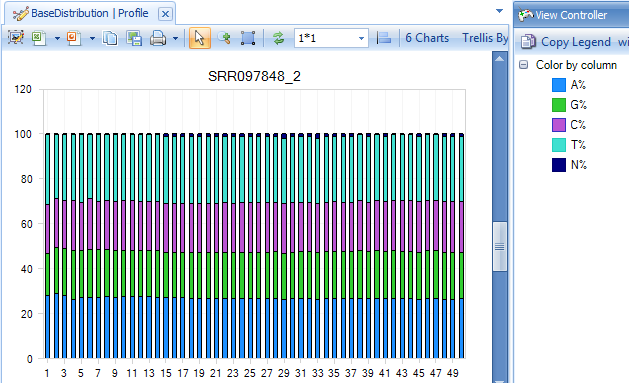Click the green refresh arrows icon
The image size is (629, 383).
pyautogui.click(x=278, y=38)
